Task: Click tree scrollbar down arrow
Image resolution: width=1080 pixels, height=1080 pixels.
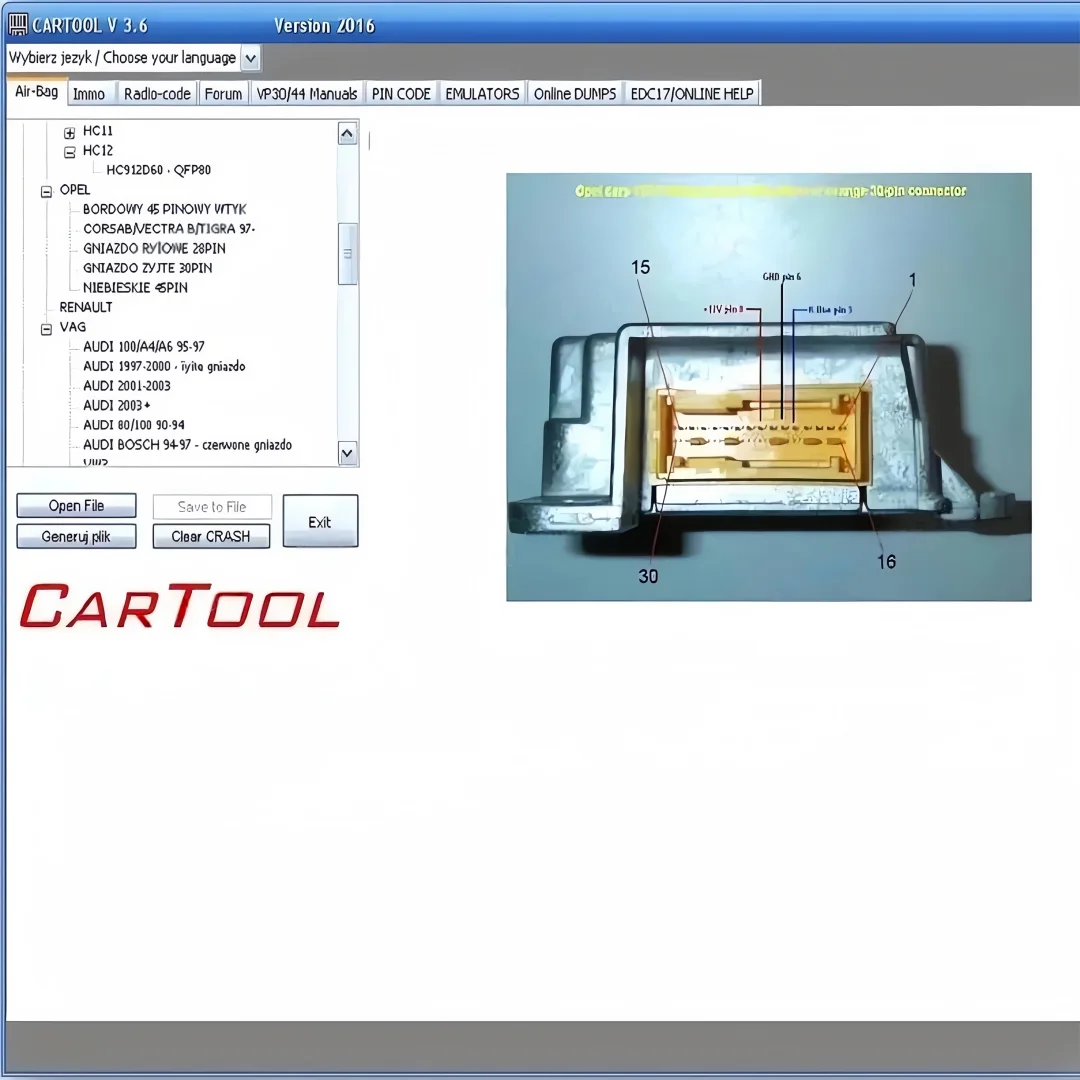Action: 347,453
